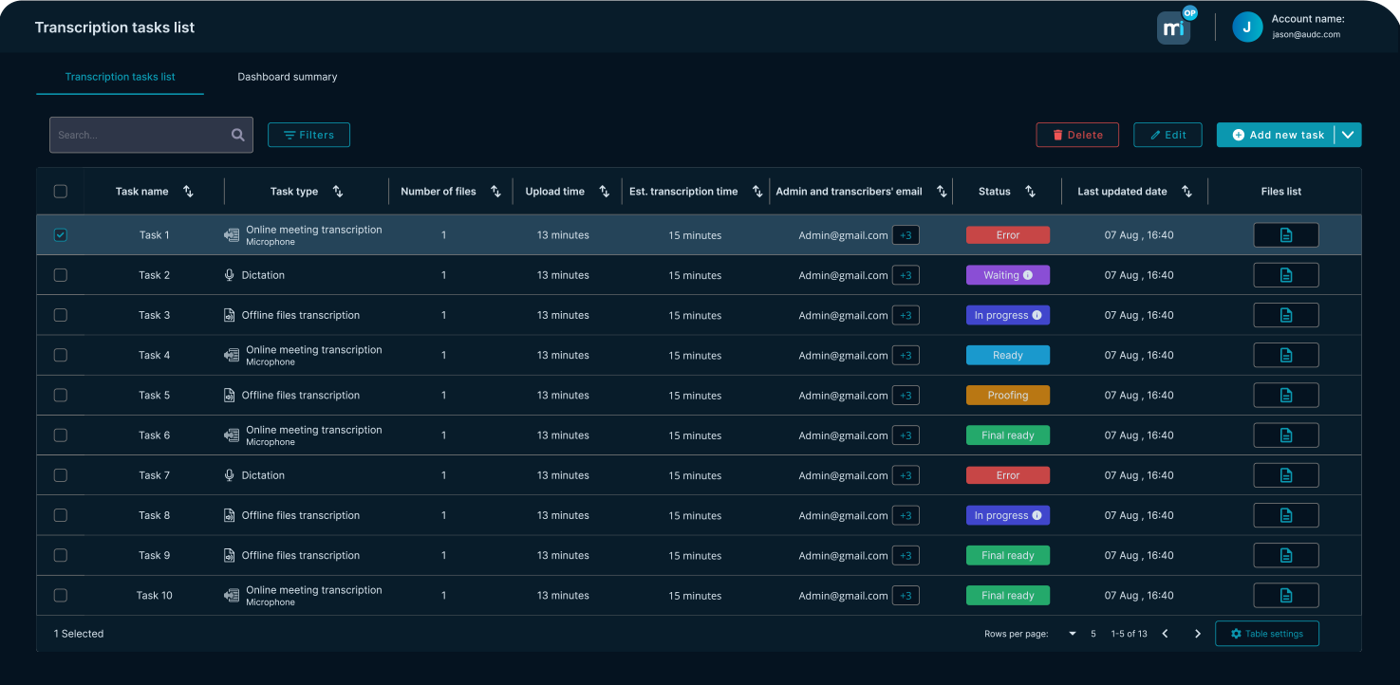Sort by Last updated date column arrows
Image resolution: width=1400 pixels, height=685 pixels.
pos(1187,191)
